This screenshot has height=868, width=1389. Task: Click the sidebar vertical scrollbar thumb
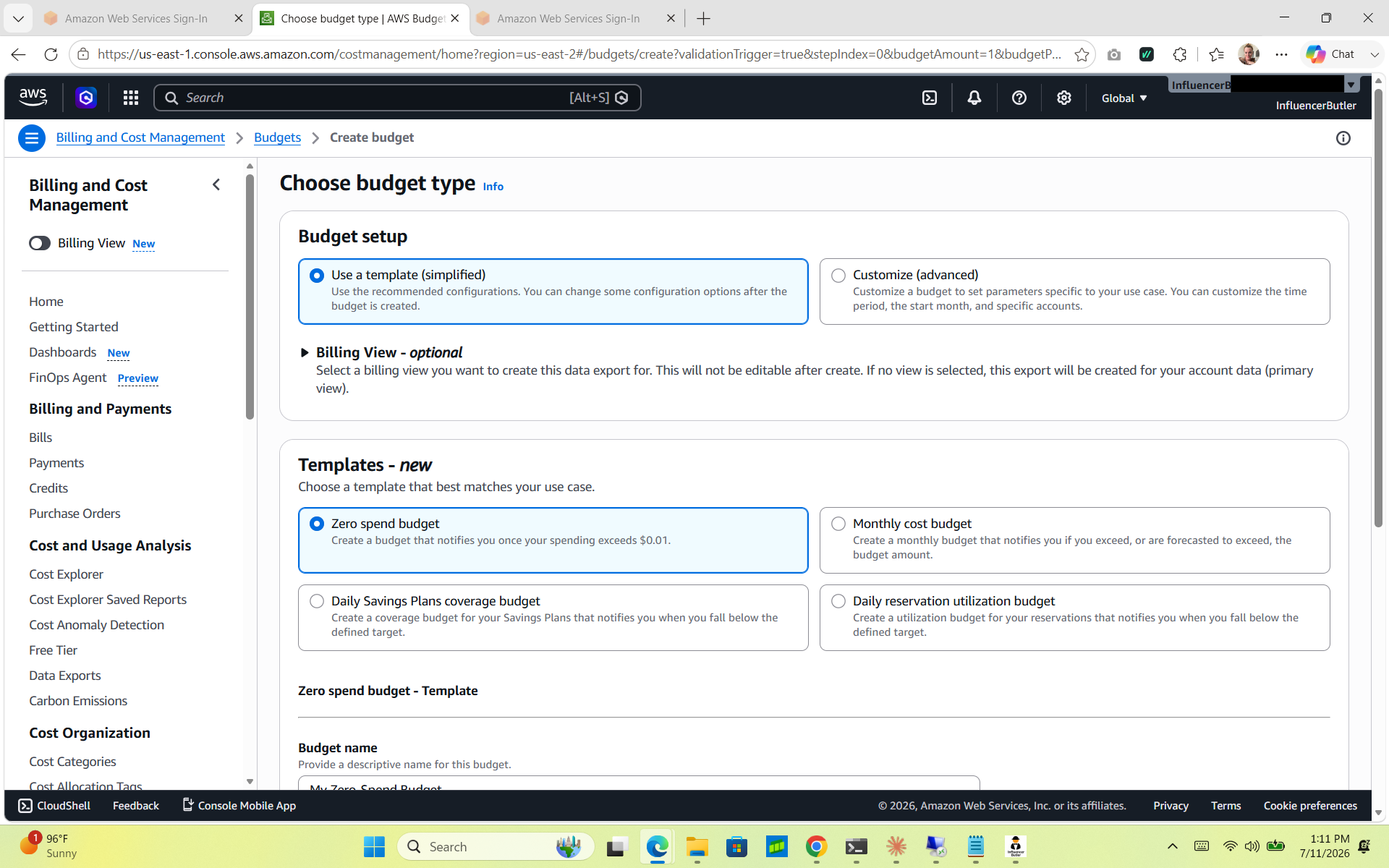(x=250, y=297)
